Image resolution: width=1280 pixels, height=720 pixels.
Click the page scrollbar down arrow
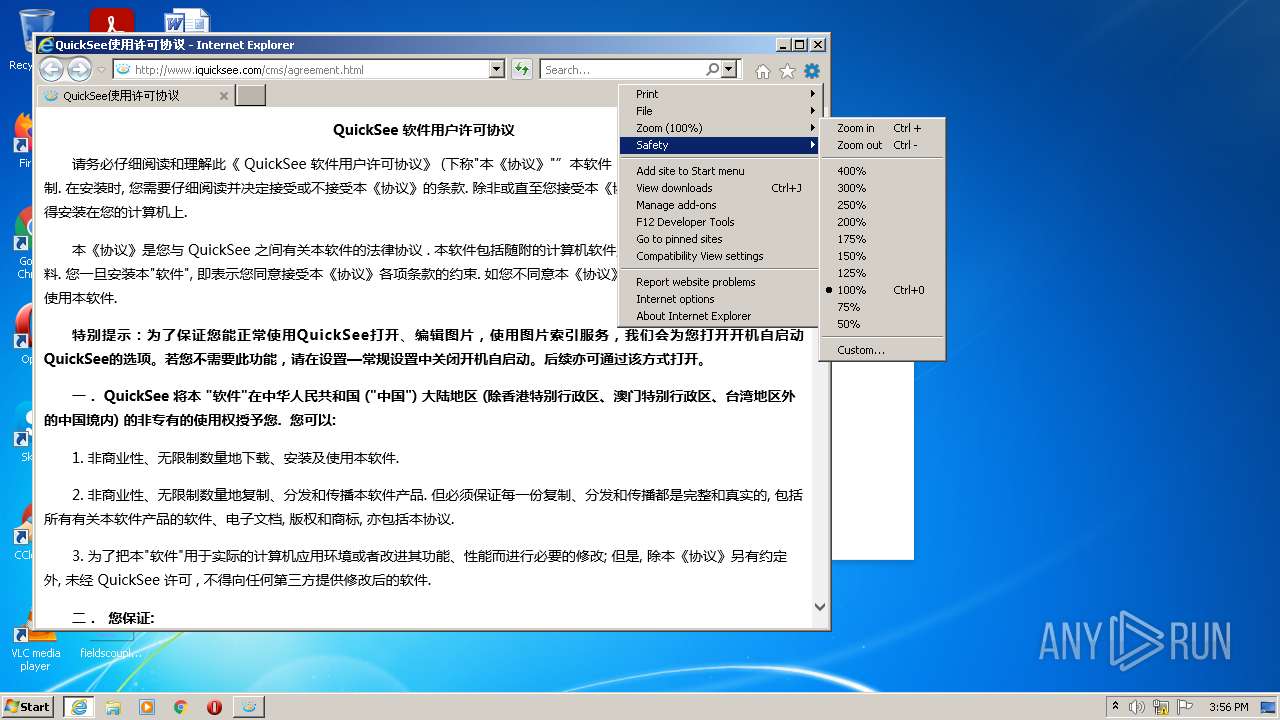[x=820, y=606]
